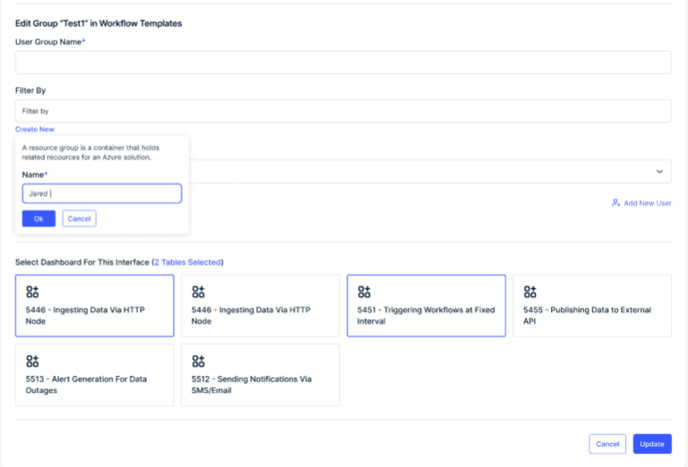Confirm the resource group name with Ok

[39, 219]
